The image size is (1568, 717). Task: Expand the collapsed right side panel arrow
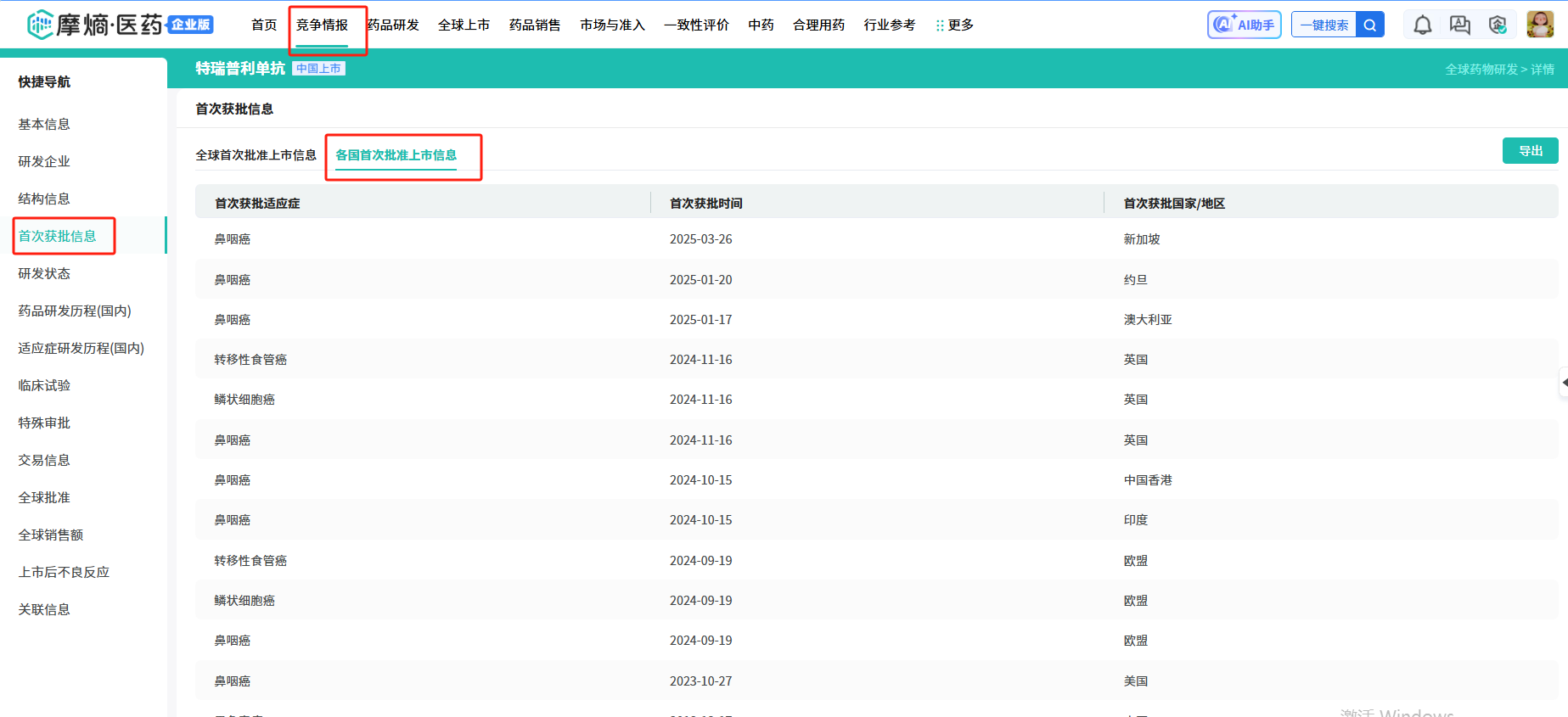pos(1563,383)
